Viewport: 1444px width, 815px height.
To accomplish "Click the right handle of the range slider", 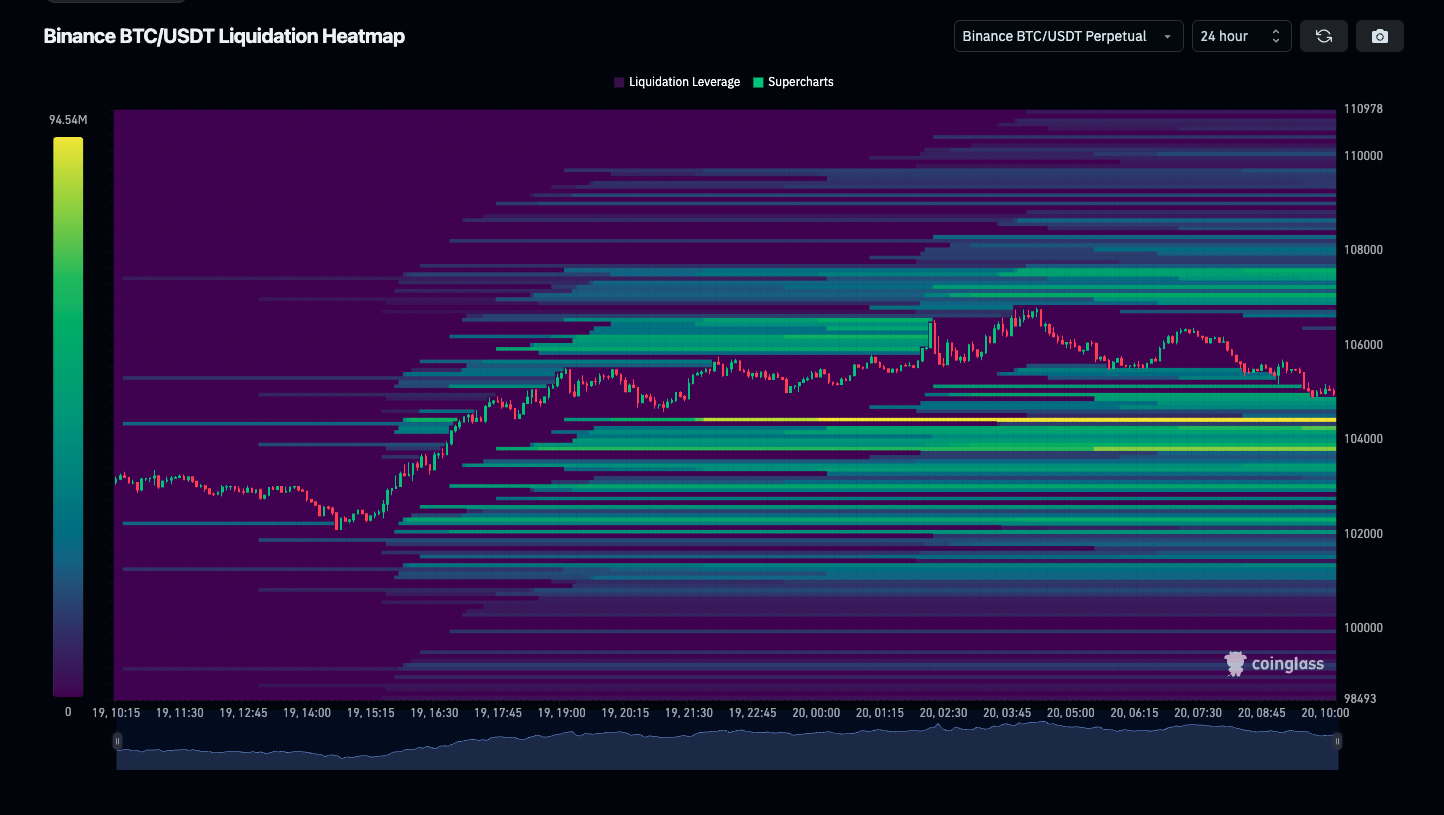I will (1338, 741).
